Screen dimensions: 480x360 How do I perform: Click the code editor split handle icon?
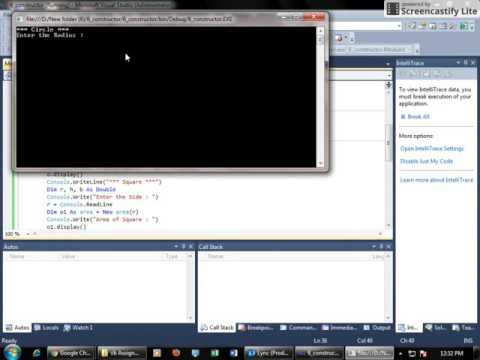[388, 85]
